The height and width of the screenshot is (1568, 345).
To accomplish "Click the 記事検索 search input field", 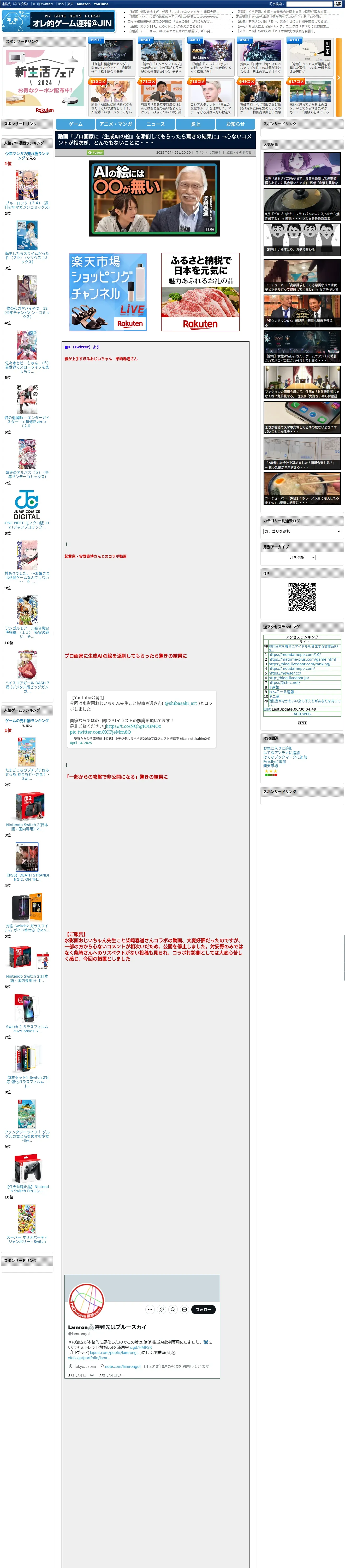I will [x=309, y=4].
